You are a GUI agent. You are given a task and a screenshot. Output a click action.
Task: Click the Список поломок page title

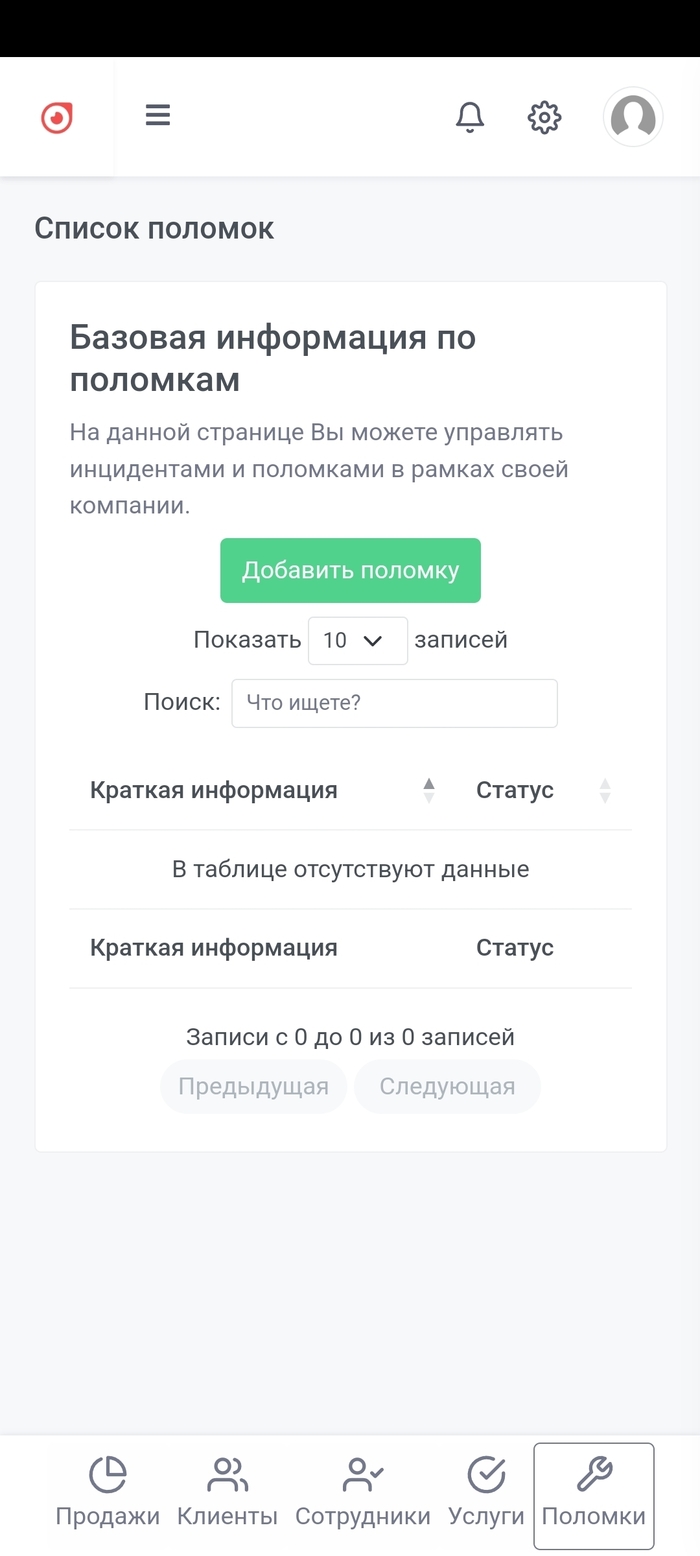[x=154, y=229]
